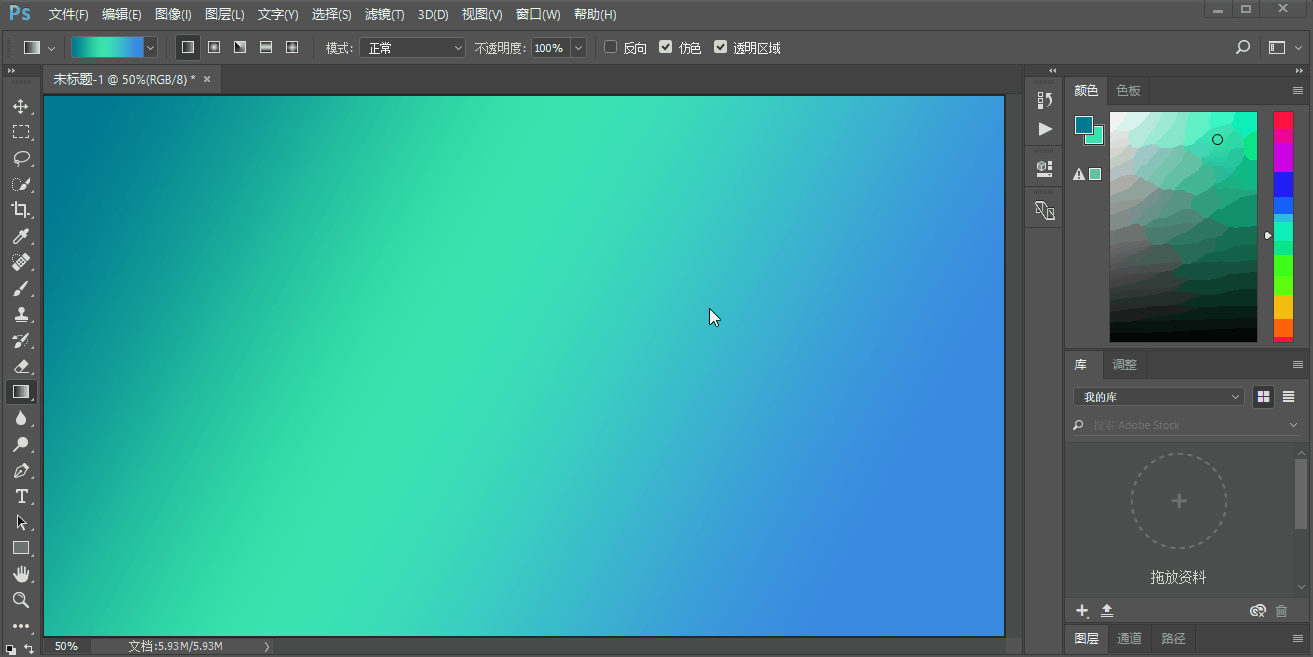Viewport: 1313px width, 657px height.
Task: Uncheck the 仿色 (Dither) checkbox
Action: pyautogui.click(x=666, y=47)
